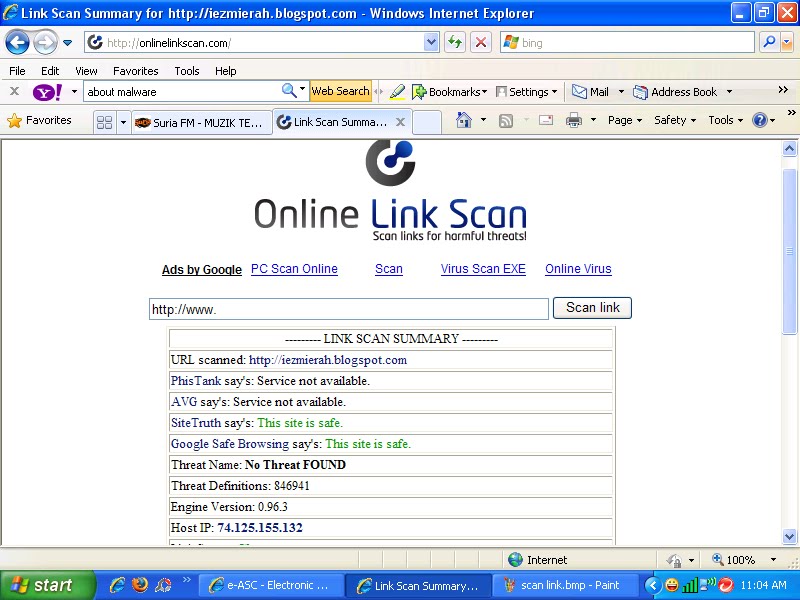Go back with the browser Back arrow
The height and width of the screenshot is (600, 800).
point(17,42)
